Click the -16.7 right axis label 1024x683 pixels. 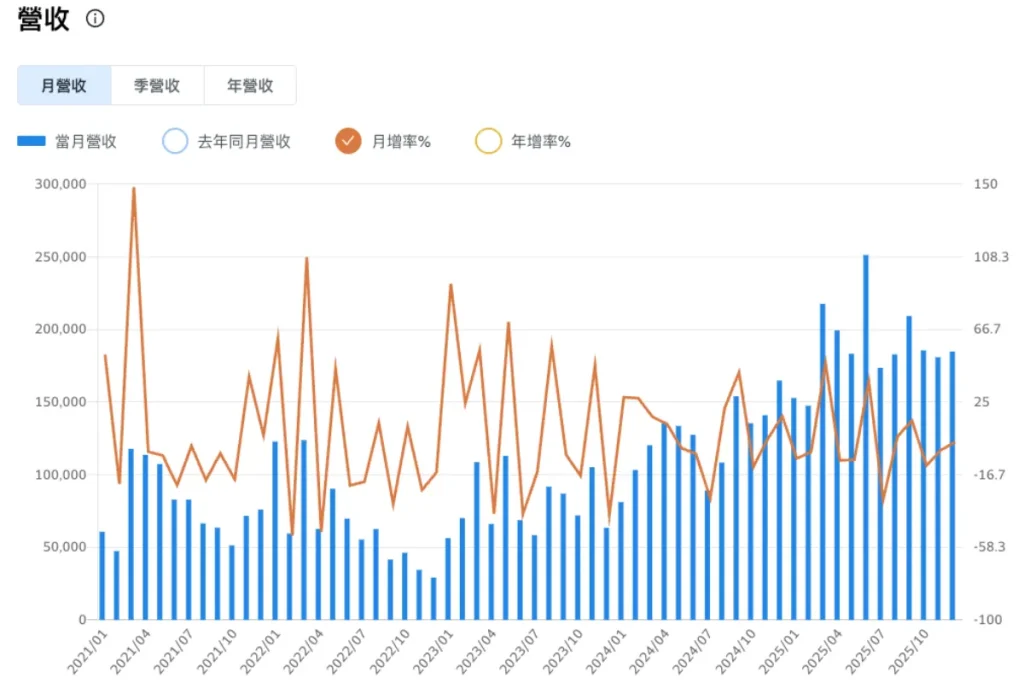pyautogui.click(x=989, y=475)
